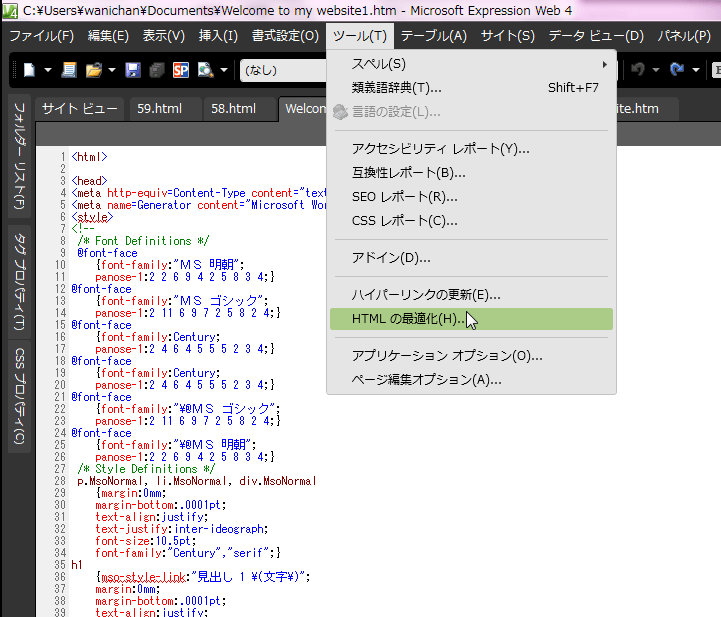Click the Save floppy disk icon

click(134, 70)
